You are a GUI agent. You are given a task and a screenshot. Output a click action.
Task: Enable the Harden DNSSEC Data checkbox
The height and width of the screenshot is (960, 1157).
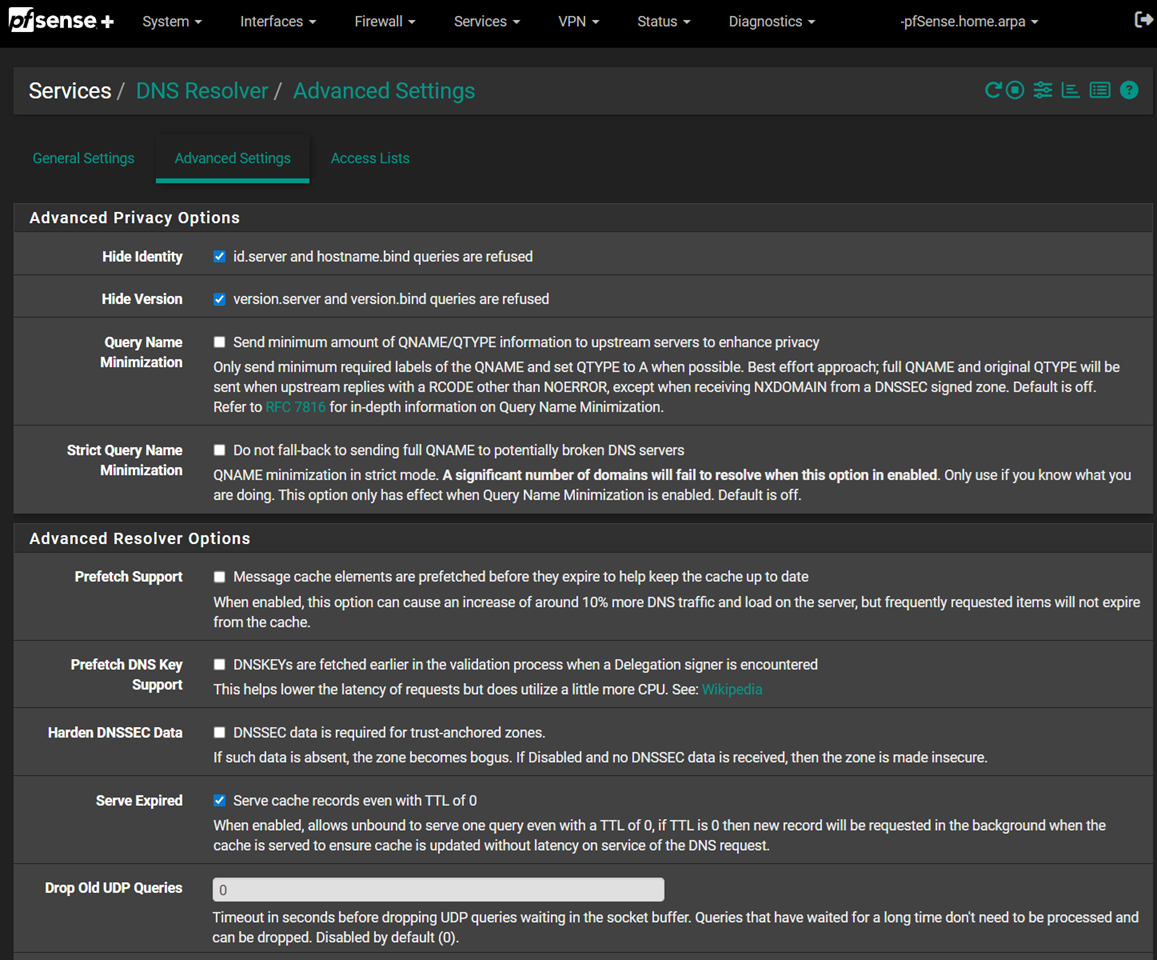[219, 733]
